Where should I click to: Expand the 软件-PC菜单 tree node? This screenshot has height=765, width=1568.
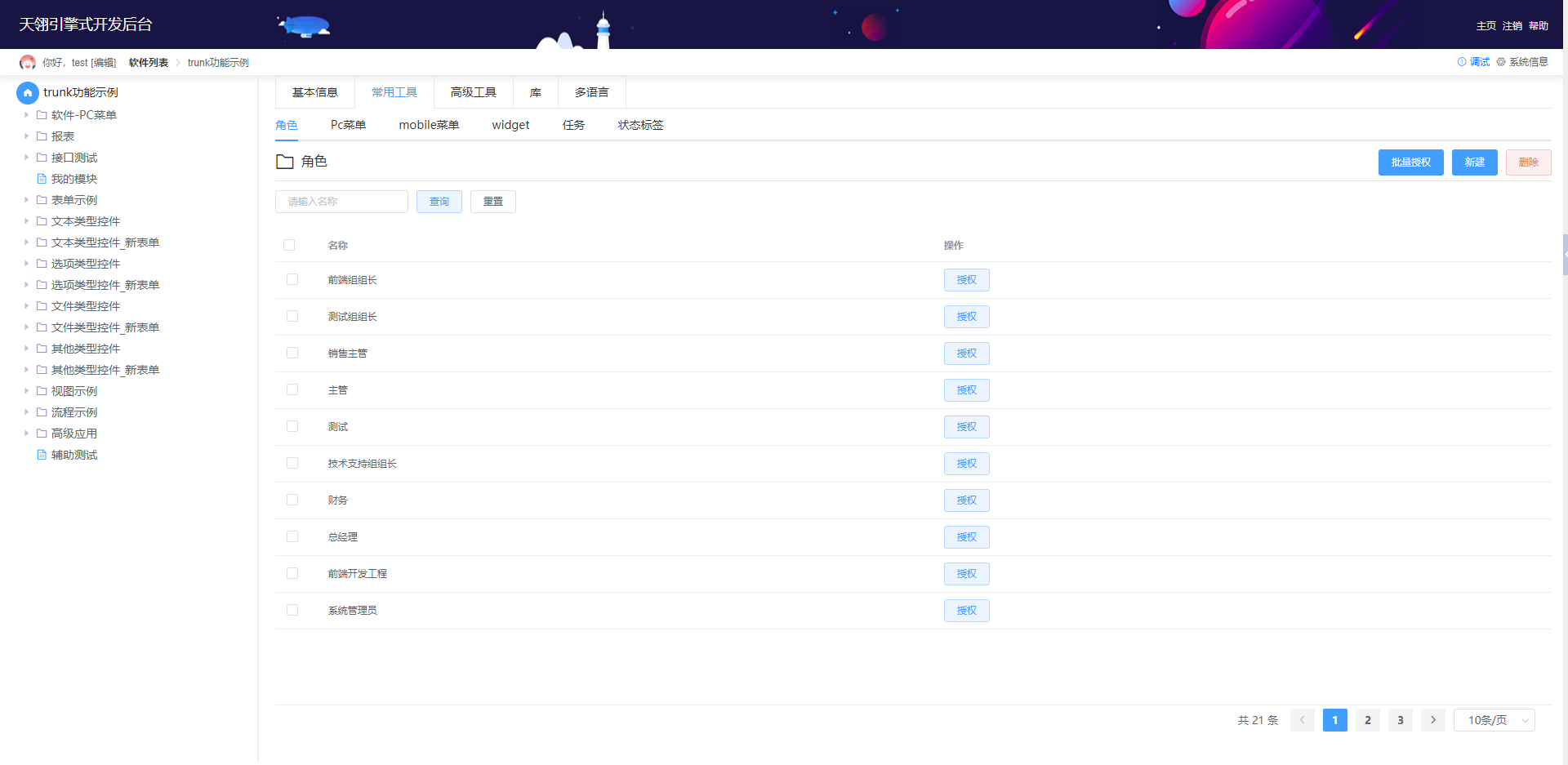point(26,115)
